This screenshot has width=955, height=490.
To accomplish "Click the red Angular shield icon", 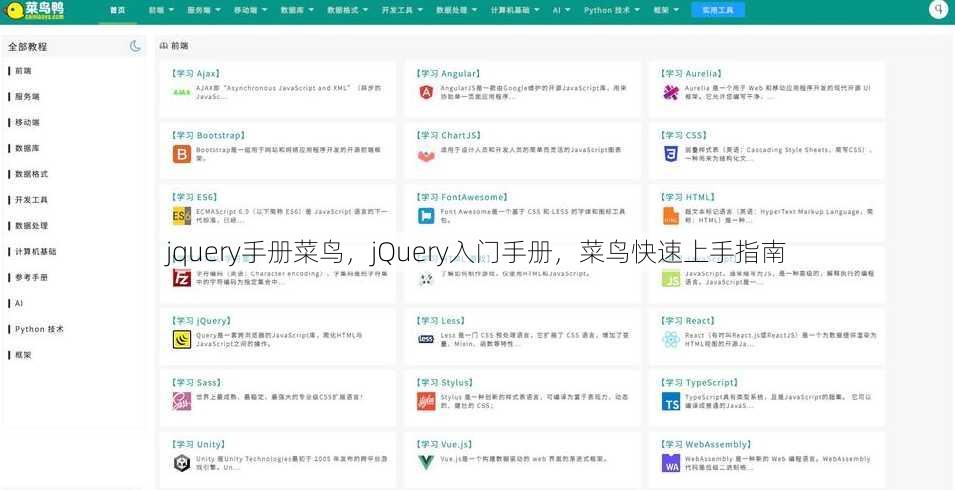I will (x=426, y=93).
